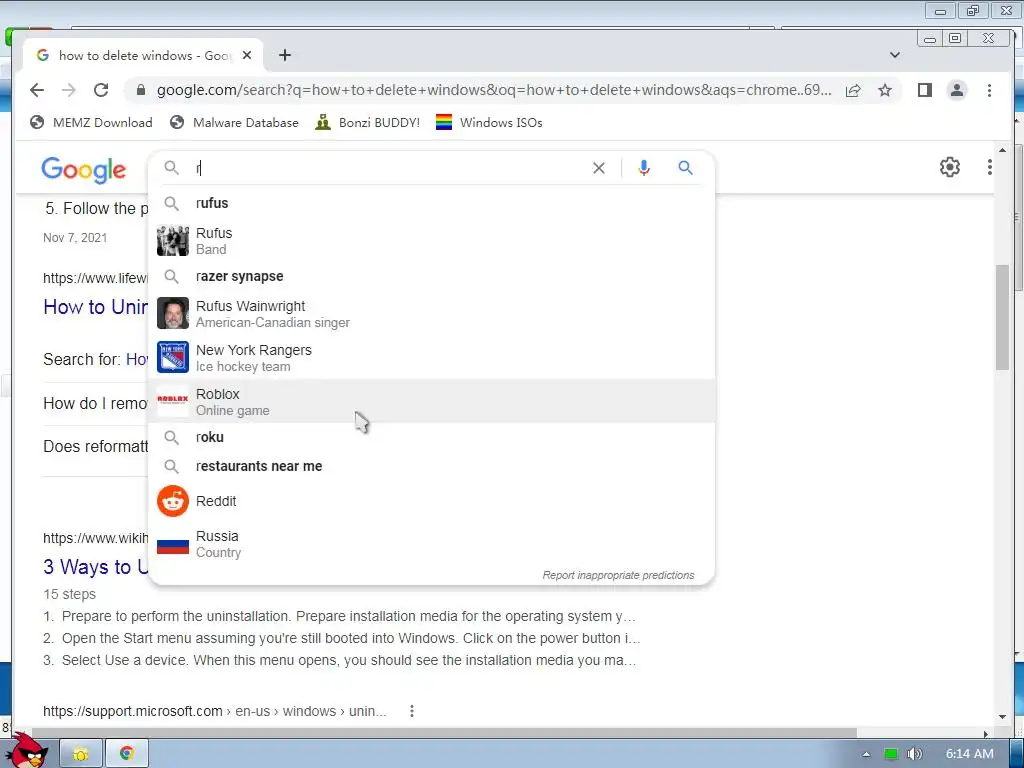Expand 'How do I remo...' question
The image size is (1024, 768).
click(96, 404)
